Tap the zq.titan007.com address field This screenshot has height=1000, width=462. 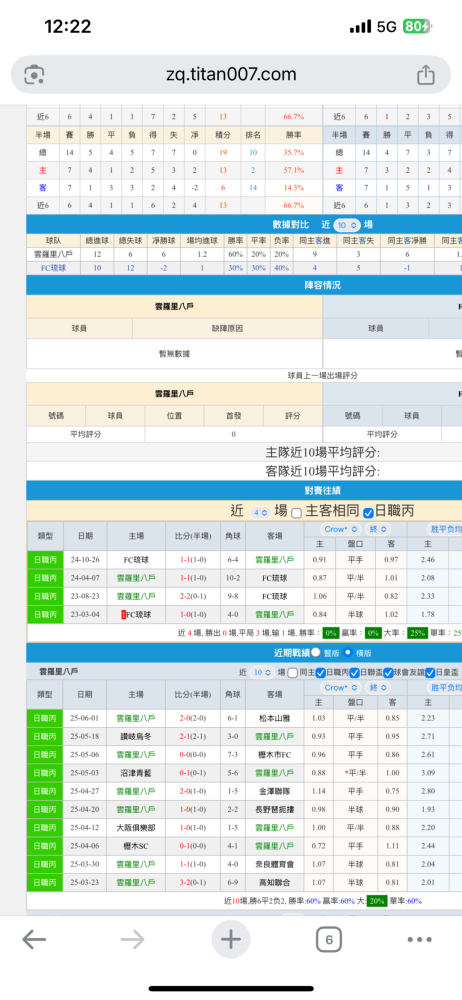(x=231, y=75)
